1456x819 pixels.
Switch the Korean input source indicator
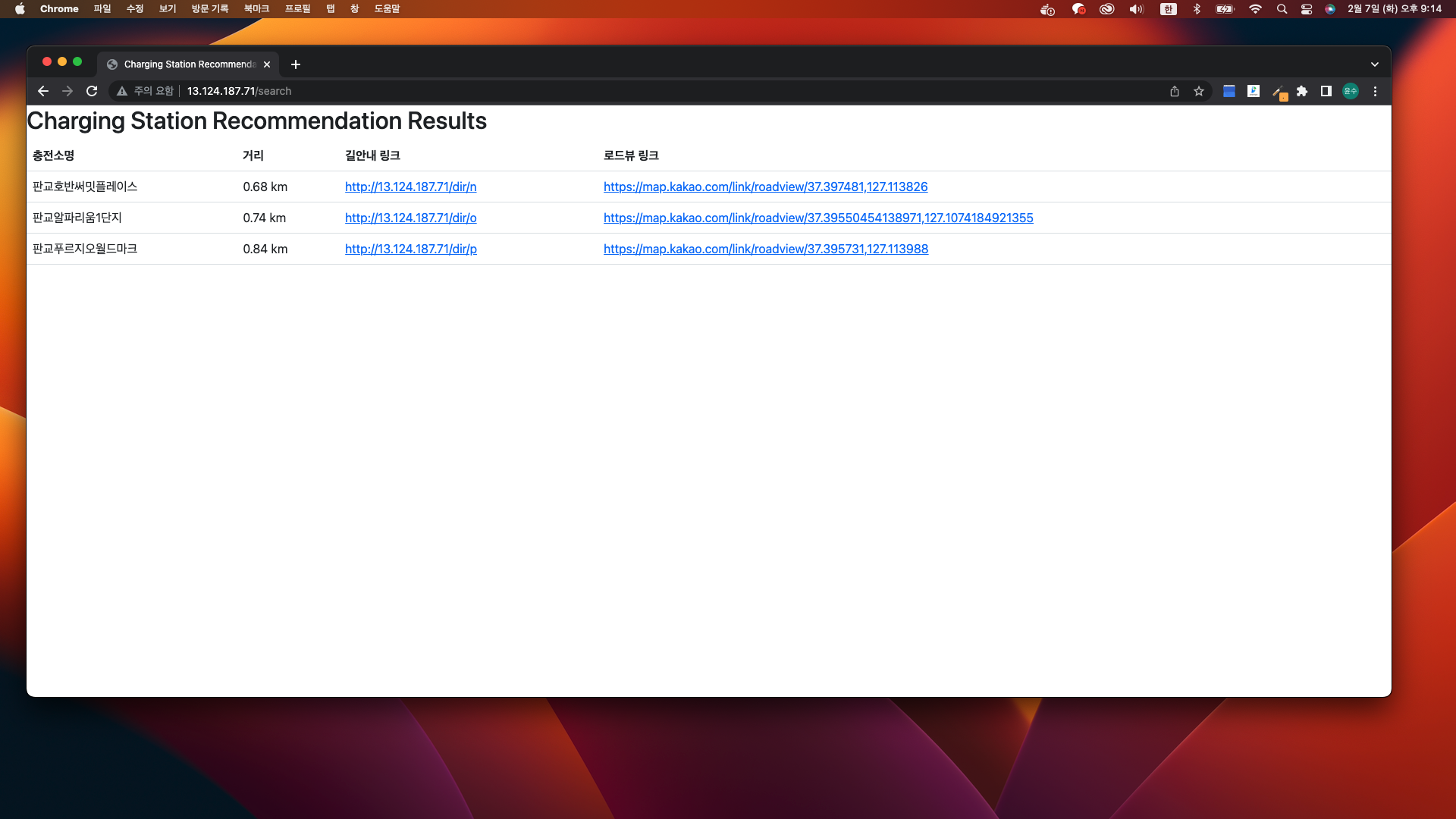(x=1168, y=9)
